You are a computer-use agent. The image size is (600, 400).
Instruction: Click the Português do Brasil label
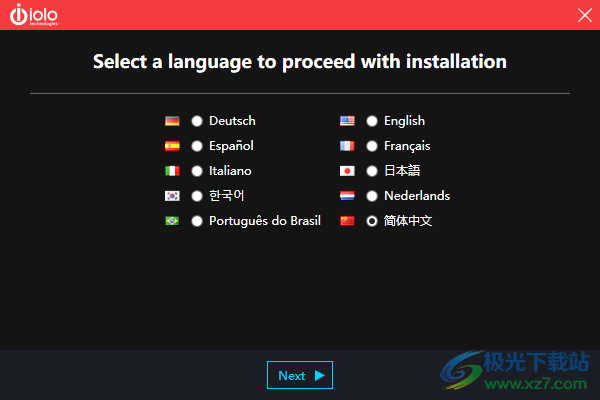265,221
